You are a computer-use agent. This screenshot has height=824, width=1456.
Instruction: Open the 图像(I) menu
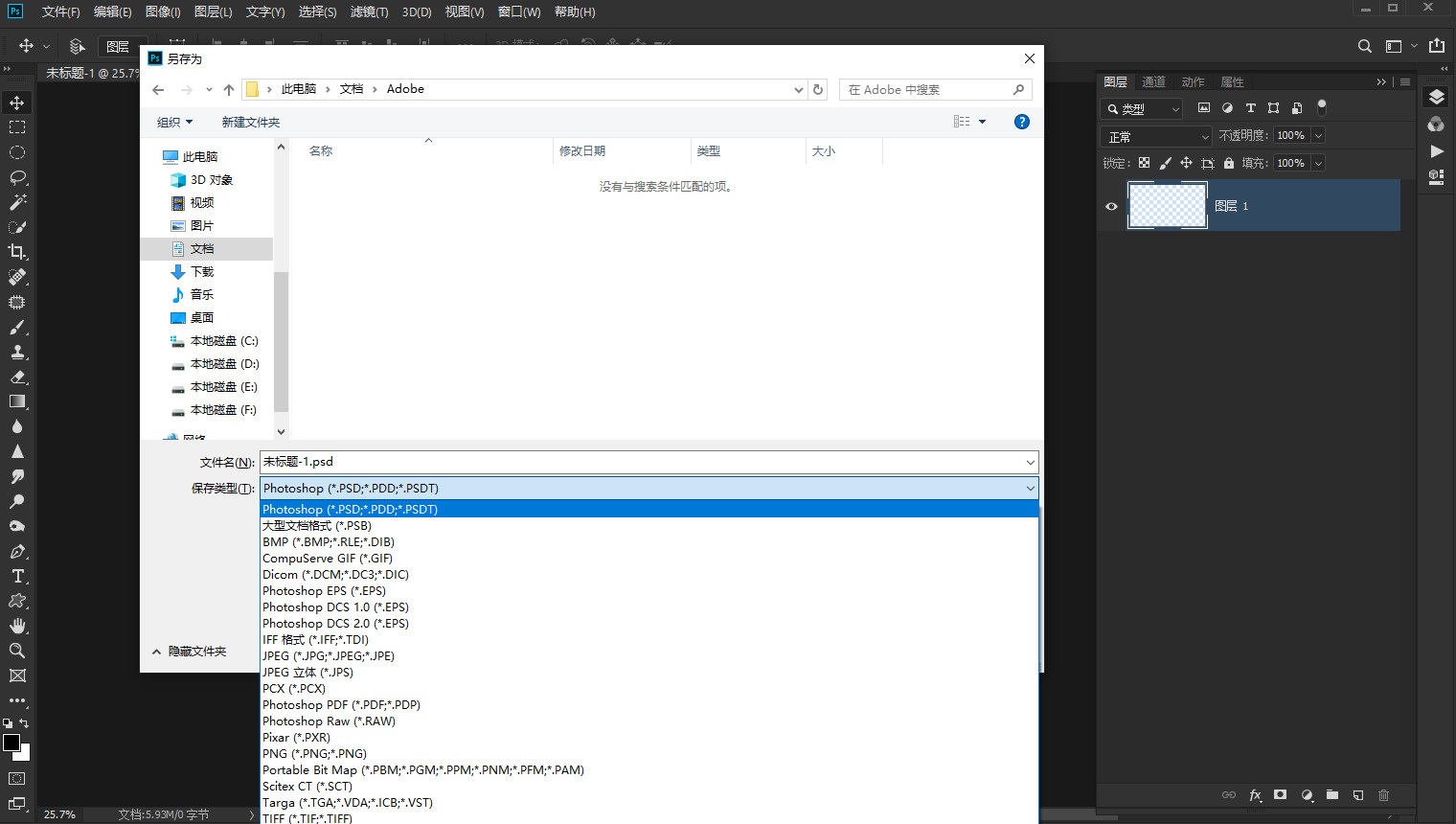(163, 11)
